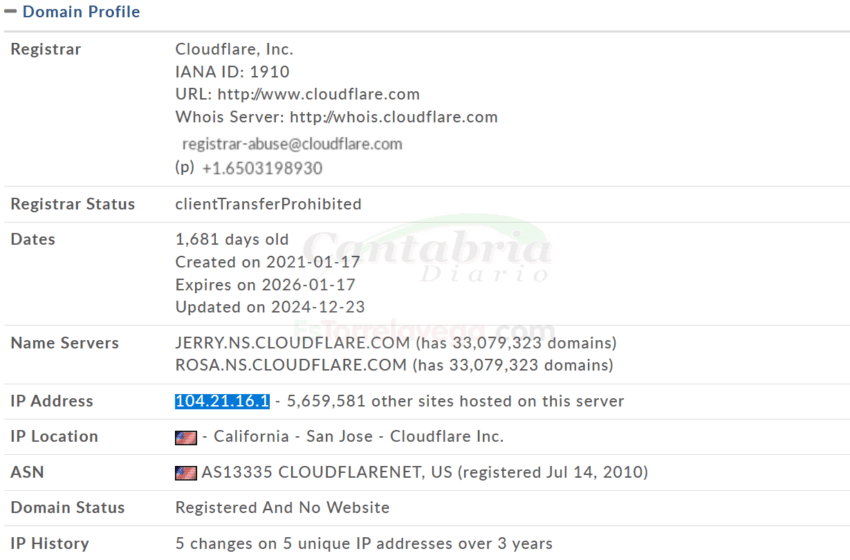Click the 5 changes on 5 unique IP addresses text
The width and height of the screenshot is (850, 560).
(x=364, y=544)
